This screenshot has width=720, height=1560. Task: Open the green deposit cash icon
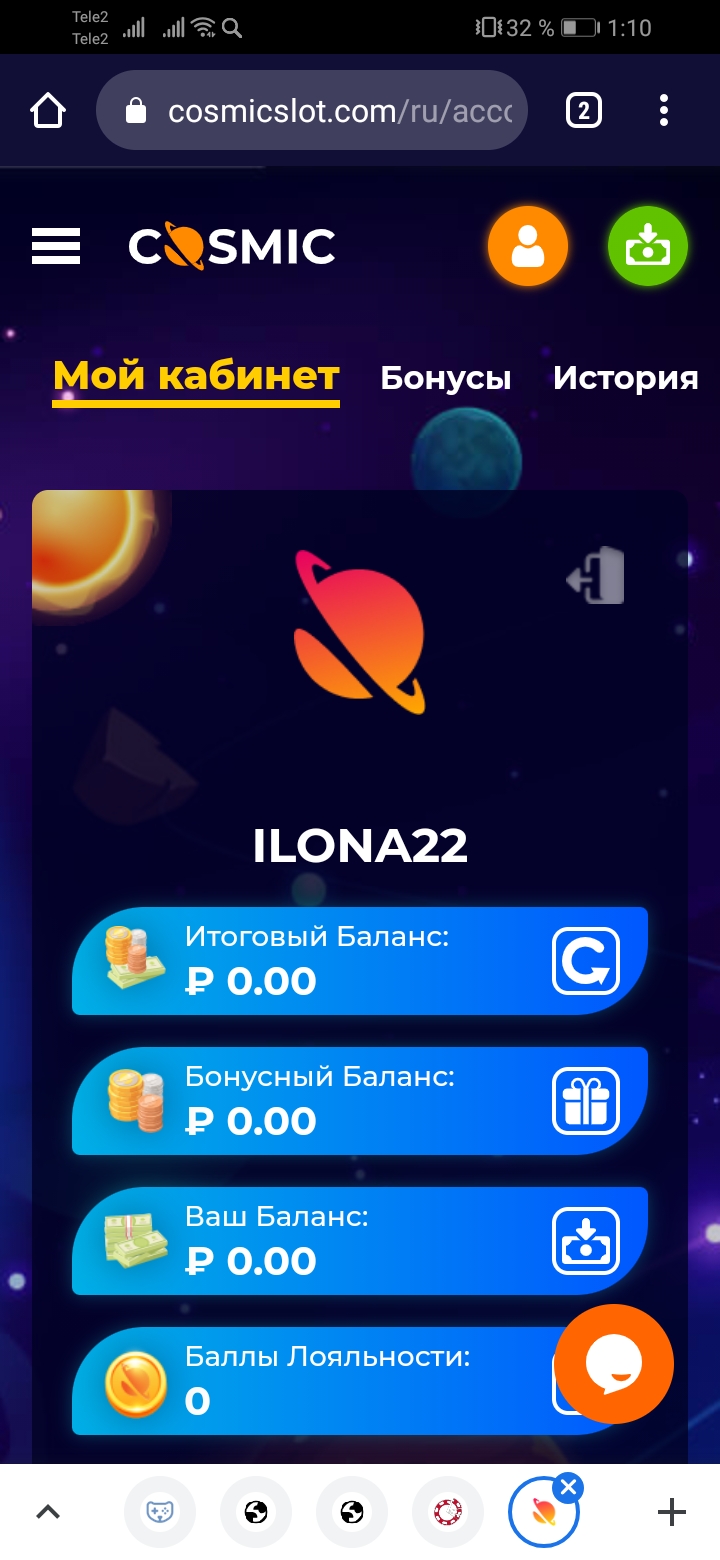click(x=648, y=246)
